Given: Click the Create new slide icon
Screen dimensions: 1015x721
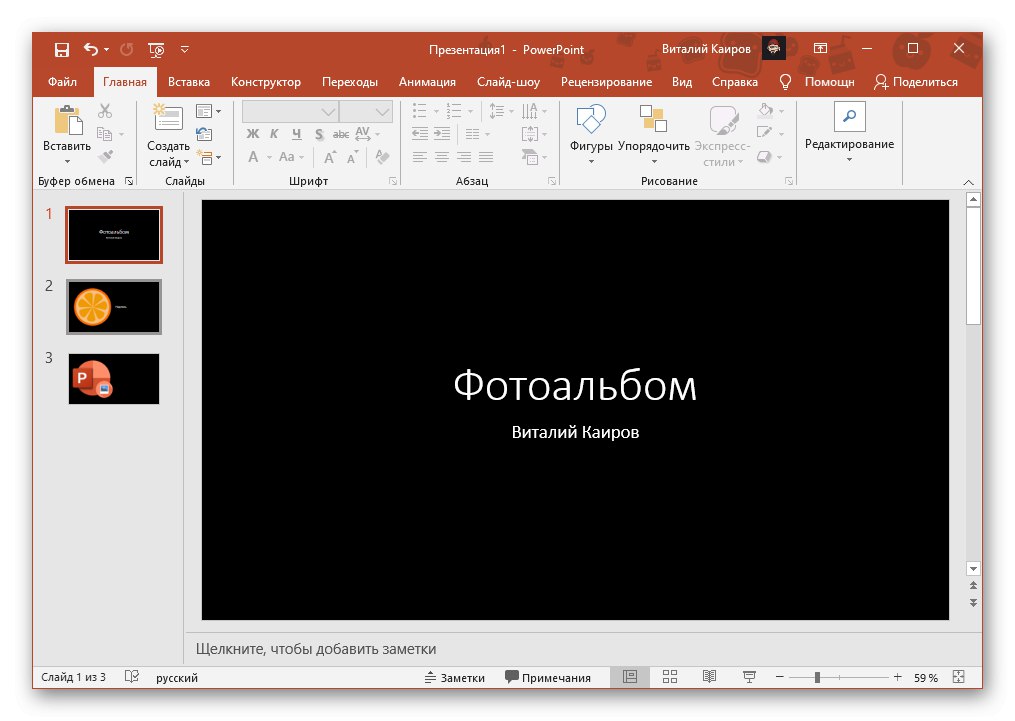Looking at the screenshot, I should [167, 117].
